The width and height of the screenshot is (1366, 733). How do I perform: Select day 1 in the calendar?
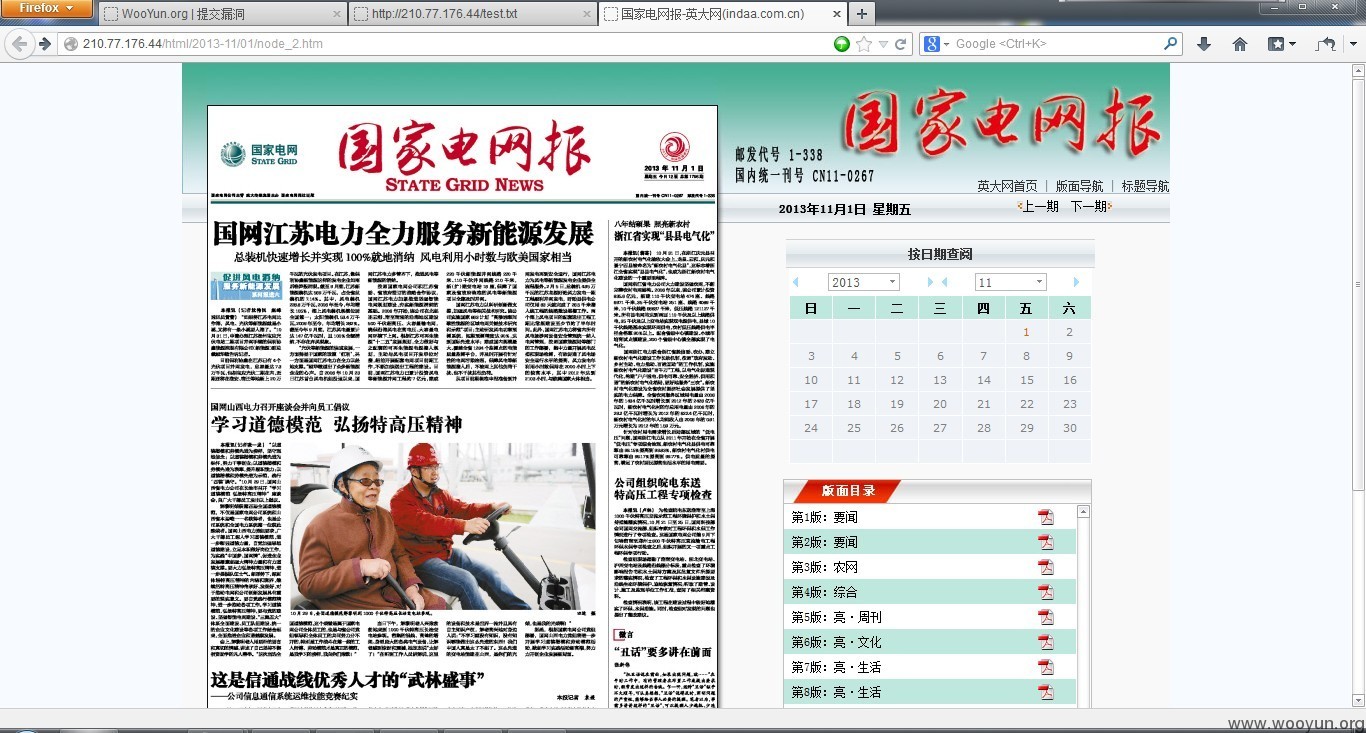1026,332
